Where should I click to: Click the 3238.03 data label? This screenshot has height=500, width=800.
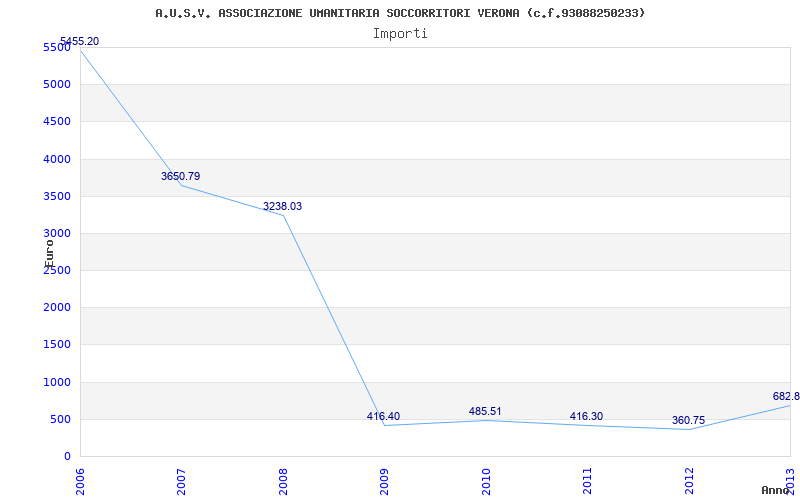(282, 206)
